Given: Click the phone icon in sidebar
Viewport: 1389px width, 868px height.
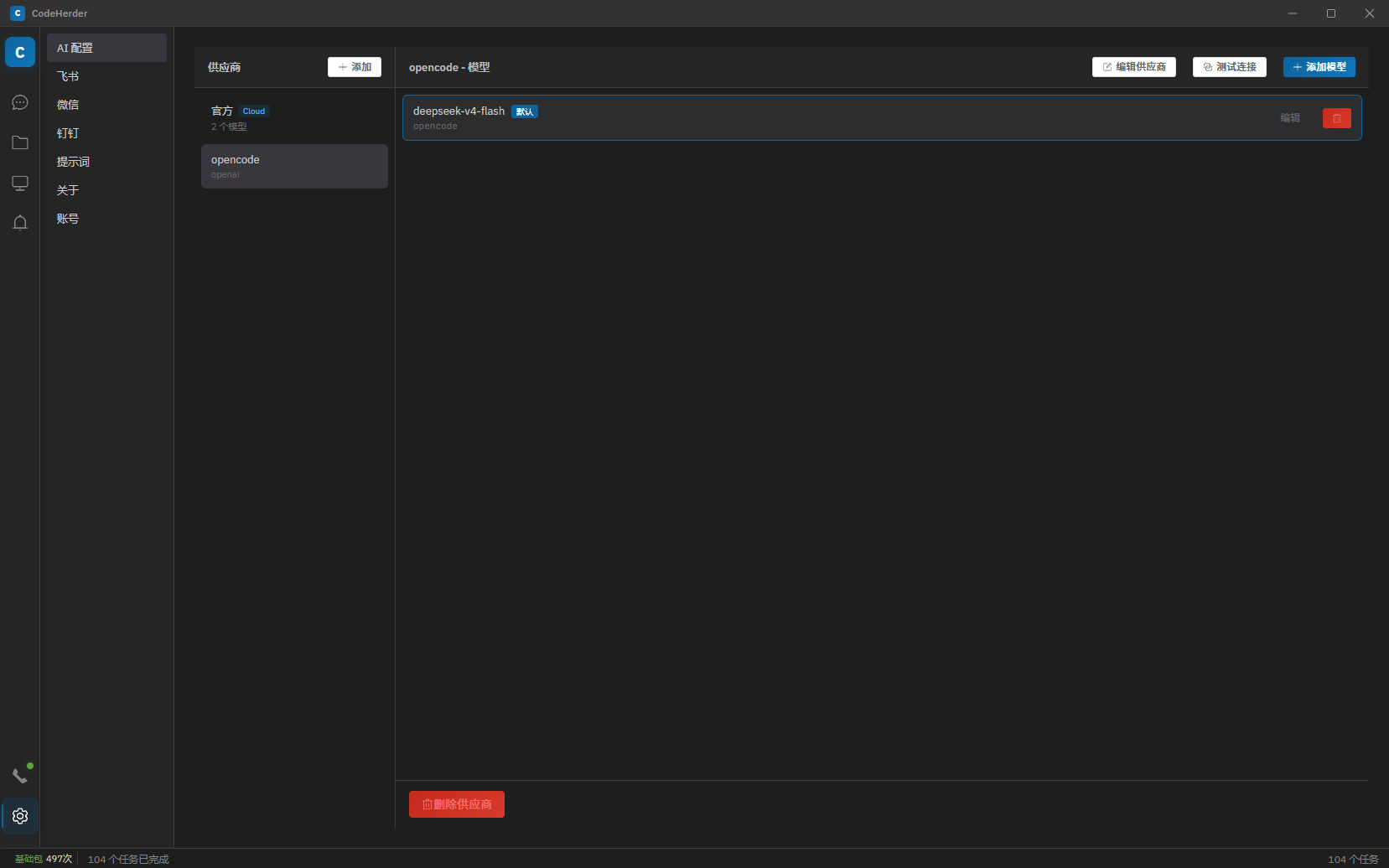Looking at the screenshot, I should coord(20,776).
